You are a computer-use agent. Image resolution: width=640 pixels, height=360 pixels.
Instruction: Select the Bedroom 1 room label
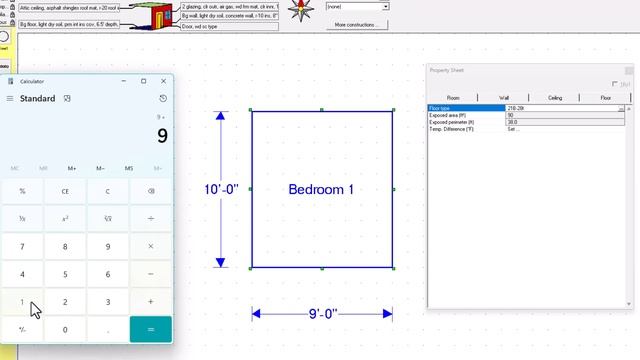click(x=321, y=189)
